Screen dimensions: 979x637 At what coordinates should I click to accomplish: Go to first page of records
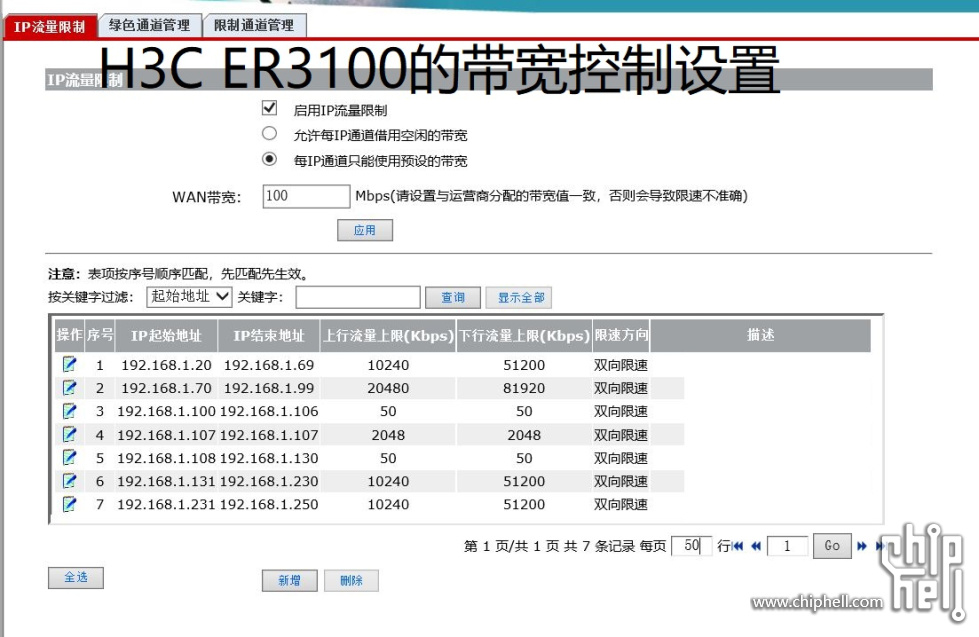point(737,546)
